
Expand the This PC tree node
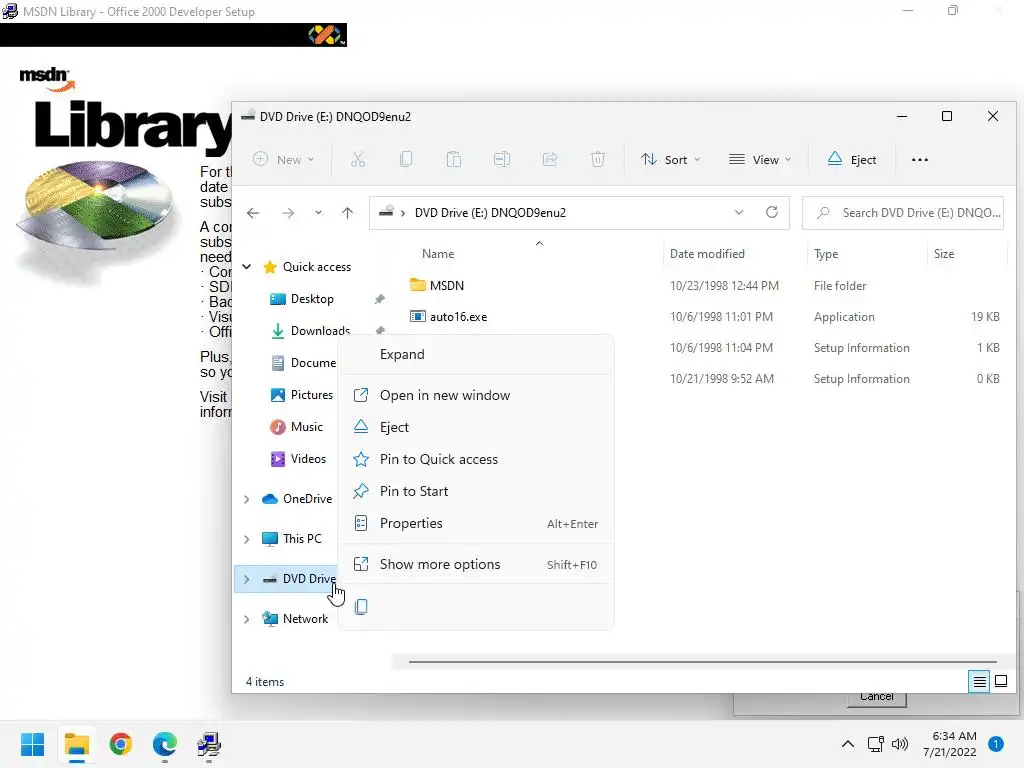tap(247, 539)
